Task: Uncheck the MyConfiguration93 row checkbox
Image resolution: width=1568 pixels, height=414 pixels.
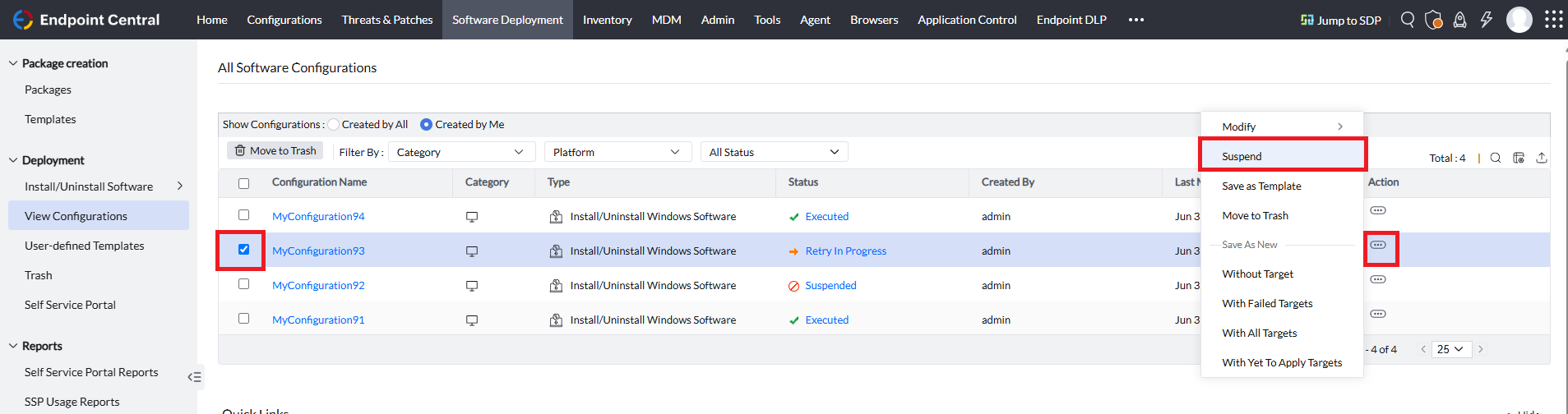Action: pyautogui.click(x=243, y=250)
